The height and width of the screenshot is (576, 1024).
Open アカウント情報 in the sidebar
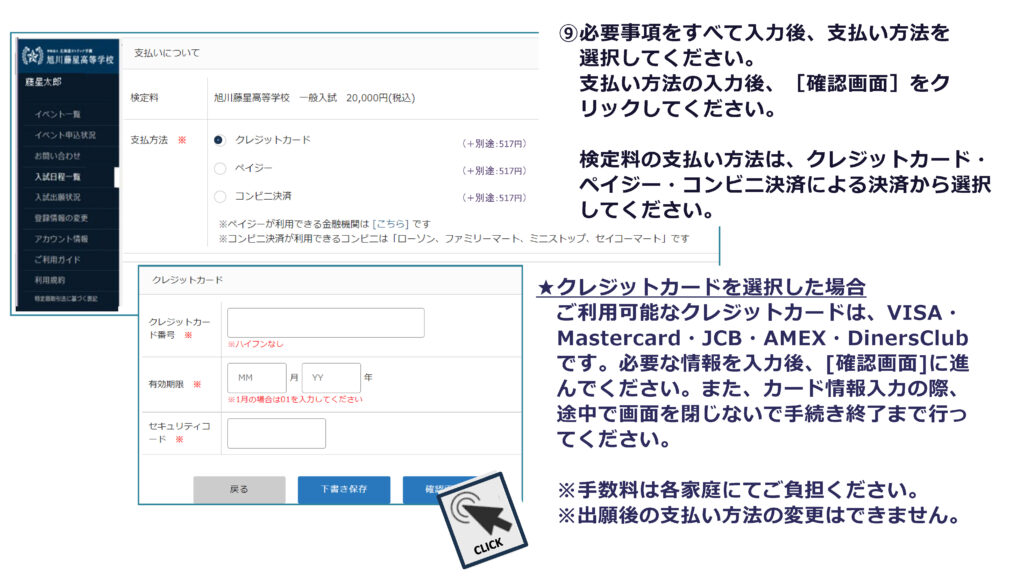[61, 239]
